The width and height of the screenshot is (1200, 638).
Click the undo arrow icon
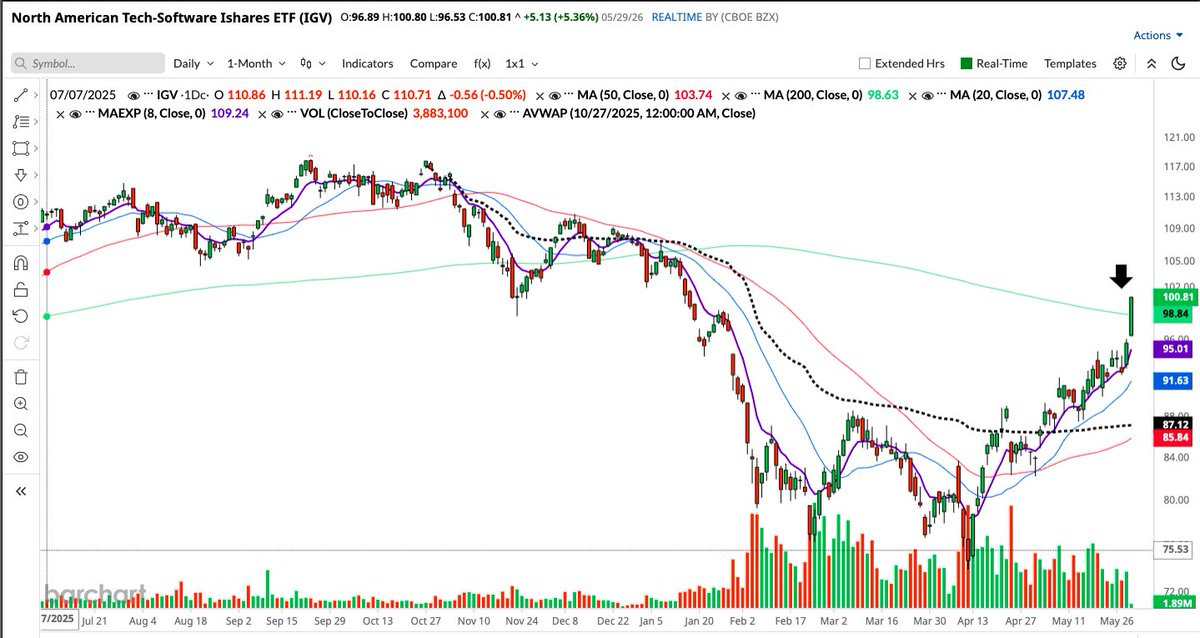tap(21, 316)
